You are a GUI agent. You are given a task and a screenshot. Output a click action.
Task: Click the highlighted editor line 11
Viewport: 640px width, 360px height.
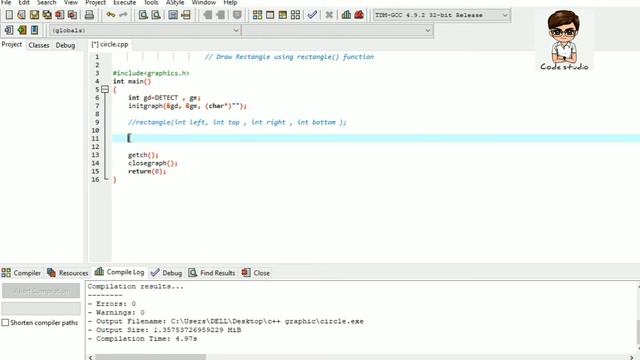376,138
